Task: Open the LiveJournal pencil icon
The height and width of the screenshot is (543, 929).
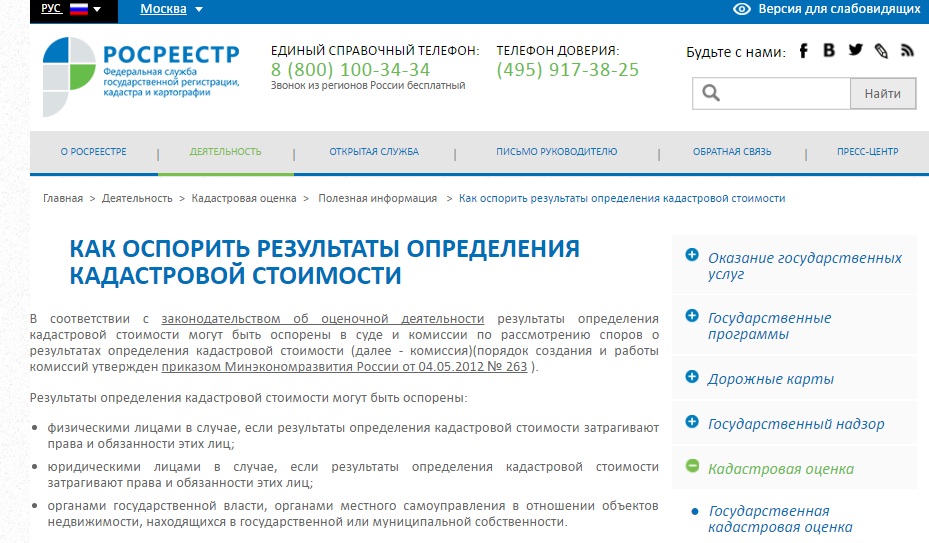Action: pyautogui.click(x=882, y=51)
